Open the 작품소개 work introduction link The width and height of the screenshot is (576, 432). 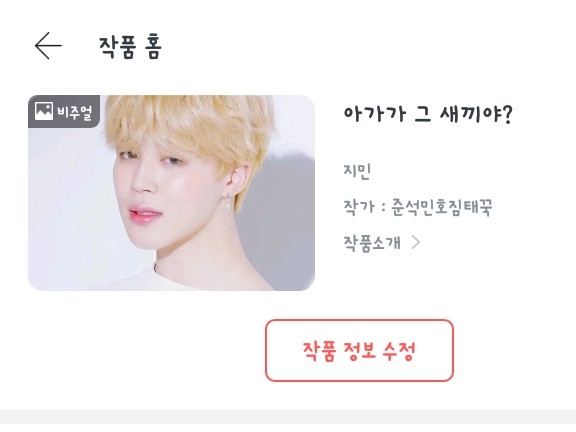click(x=372, y=243)
